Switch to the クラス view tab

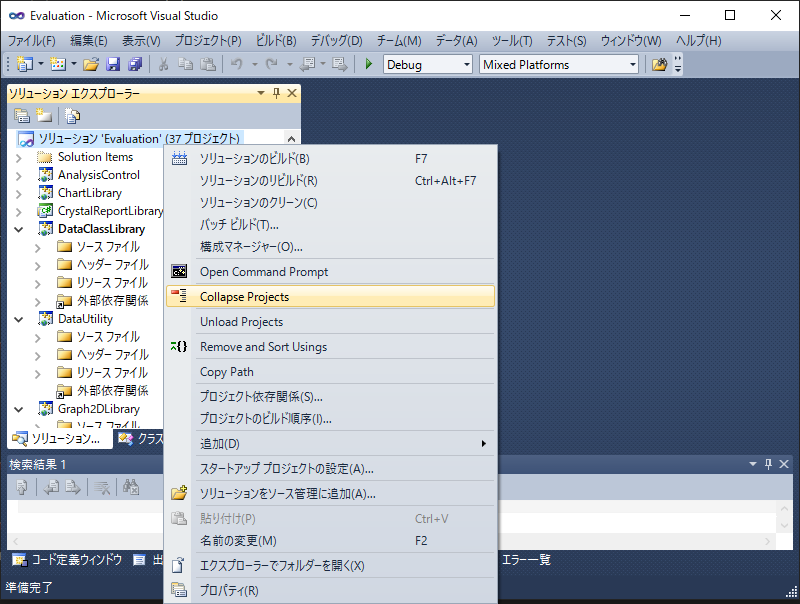click(x=141, y=439)
